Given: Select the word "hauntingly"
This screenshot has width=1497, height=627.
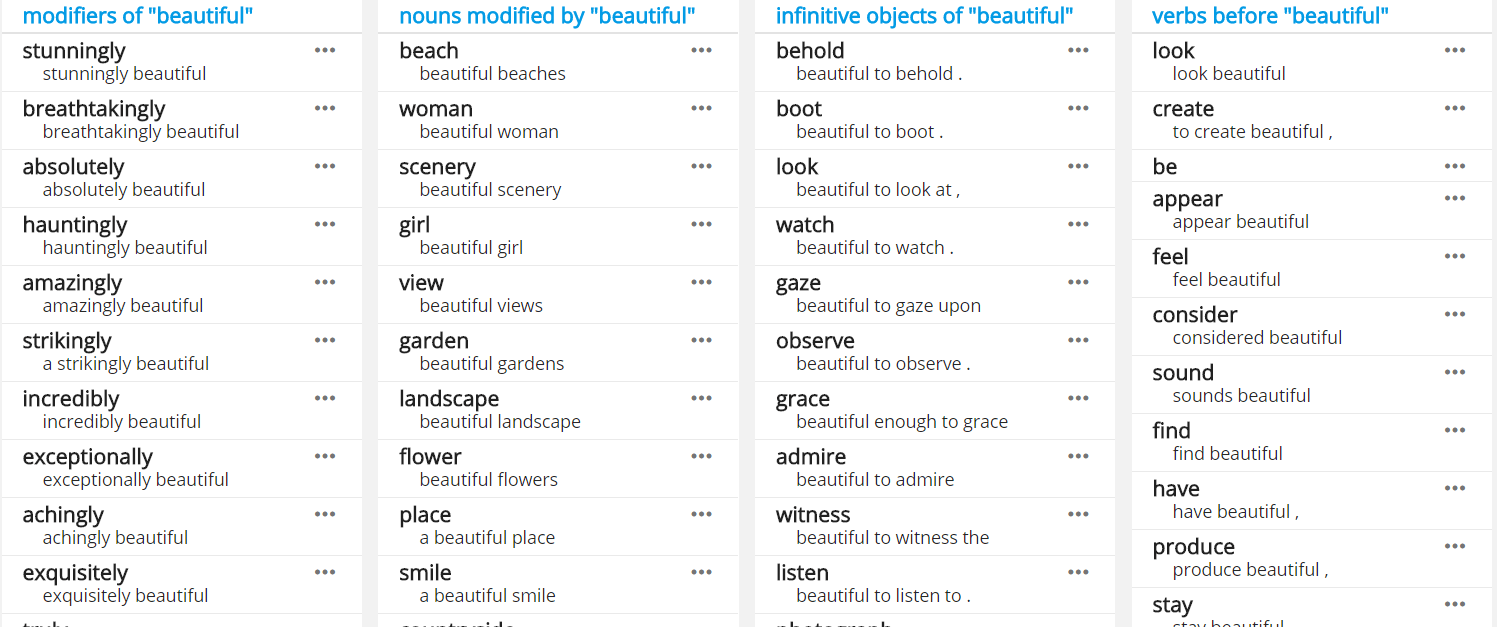Looking at the screenshot, I should 73,224.
